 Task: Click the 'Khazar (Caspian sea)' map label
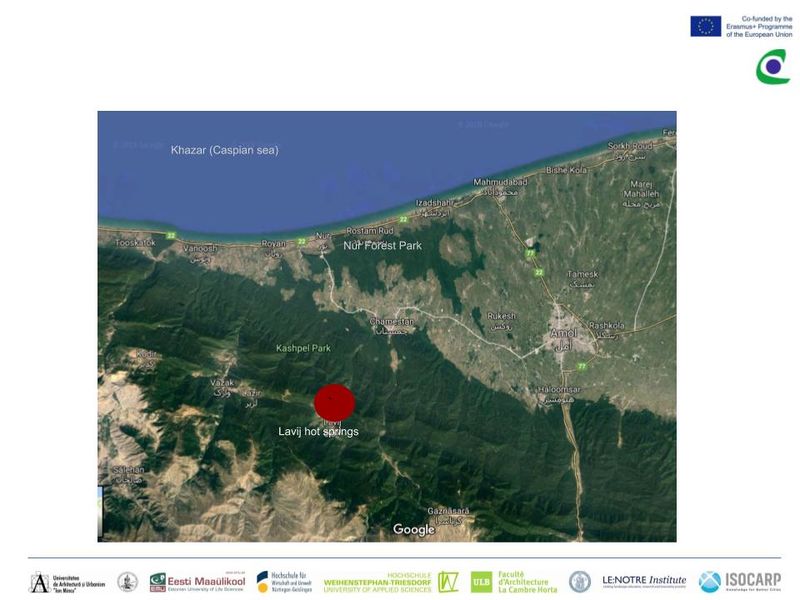click(224, 150)
